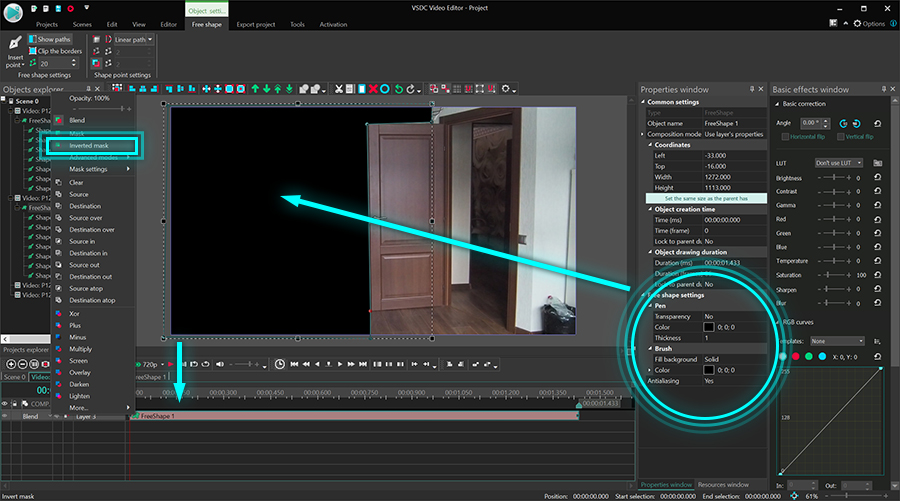
Task: Open the Templates None dropdown
Action: pyautogui.click(x=837, y=341)
